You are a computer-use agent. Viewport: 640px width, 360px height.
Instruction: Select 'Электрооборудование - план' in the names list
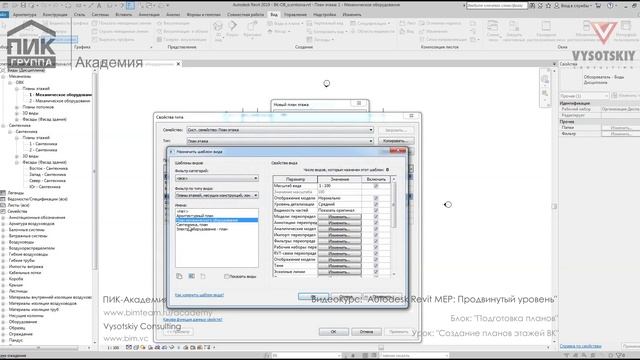coord(202,229)
